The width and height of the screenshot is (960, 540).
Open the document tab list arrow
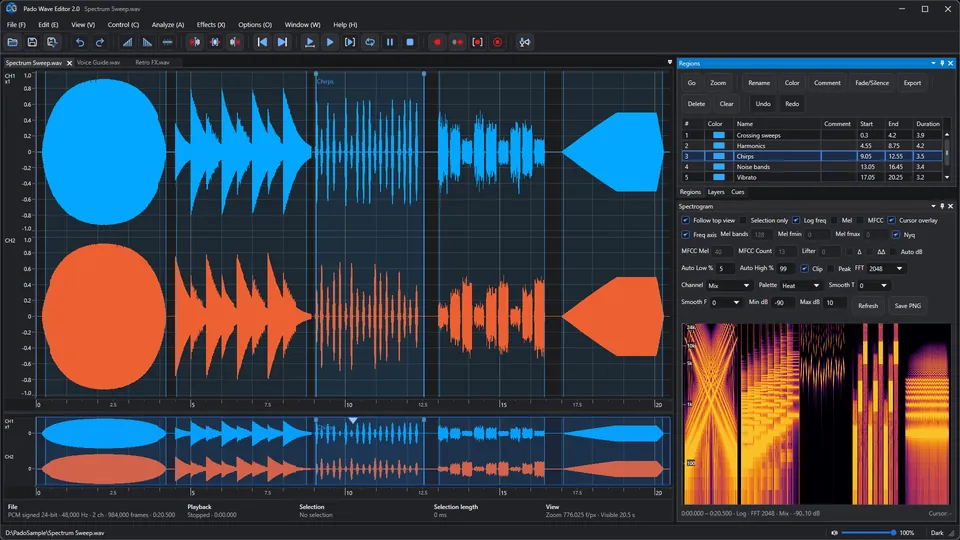[669, 62]
